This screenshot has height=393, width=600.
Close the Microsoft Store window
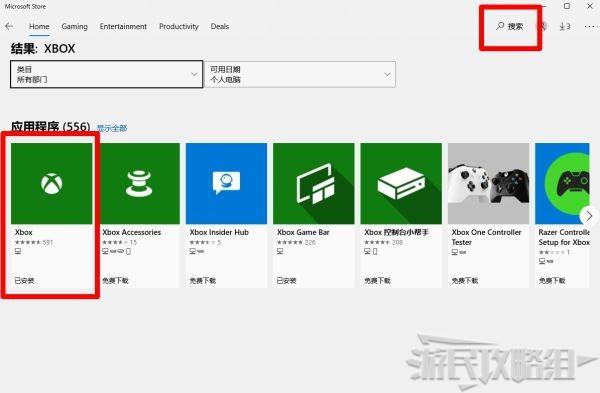pyautogui.click(x=590, y=6)
